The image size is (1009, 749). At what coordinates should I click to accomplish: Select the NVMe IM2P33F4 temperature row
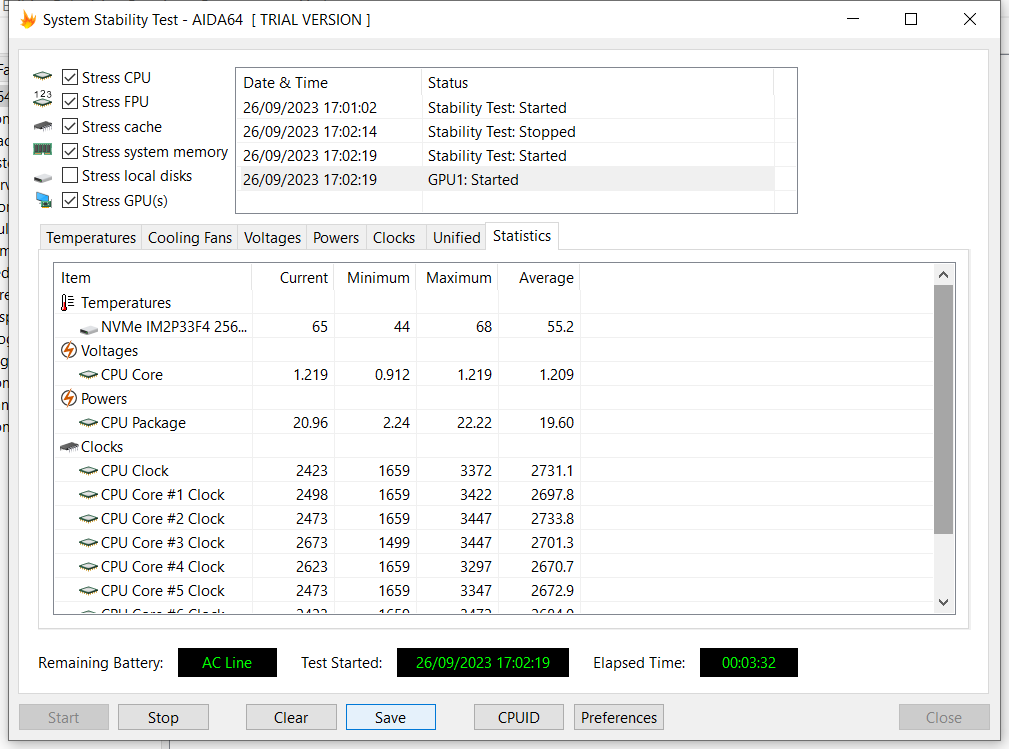tap(494, 326)
